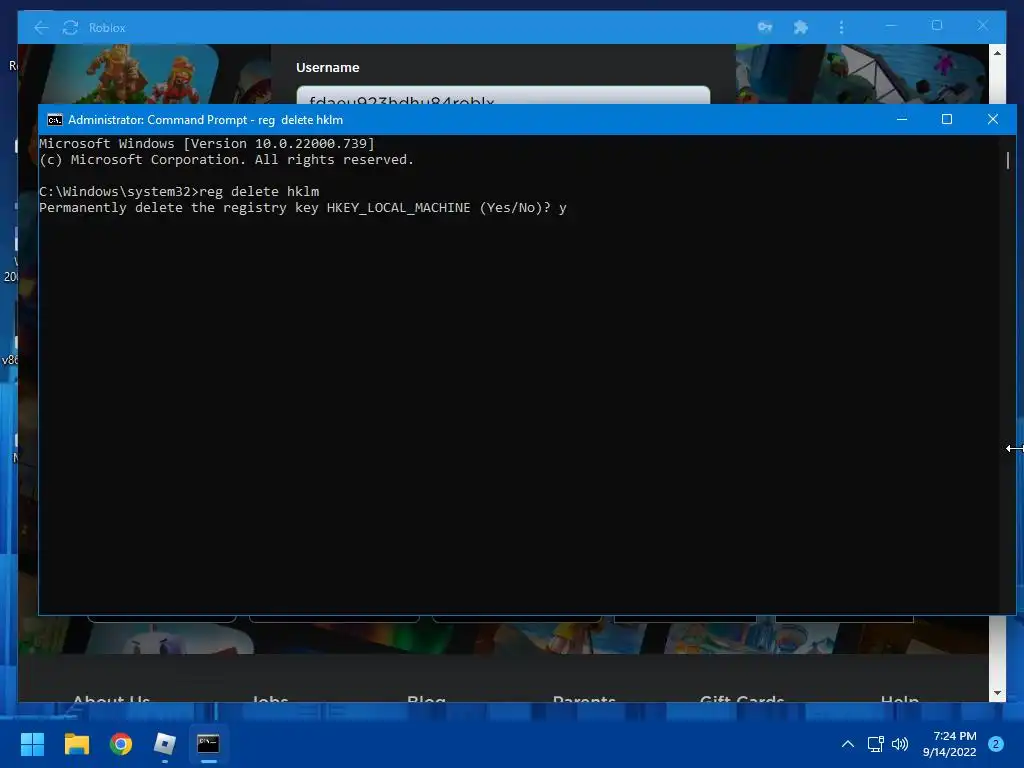Maximize the Roblox window
The width and height of the screenshot is (1024, 768).
[937, 25]
